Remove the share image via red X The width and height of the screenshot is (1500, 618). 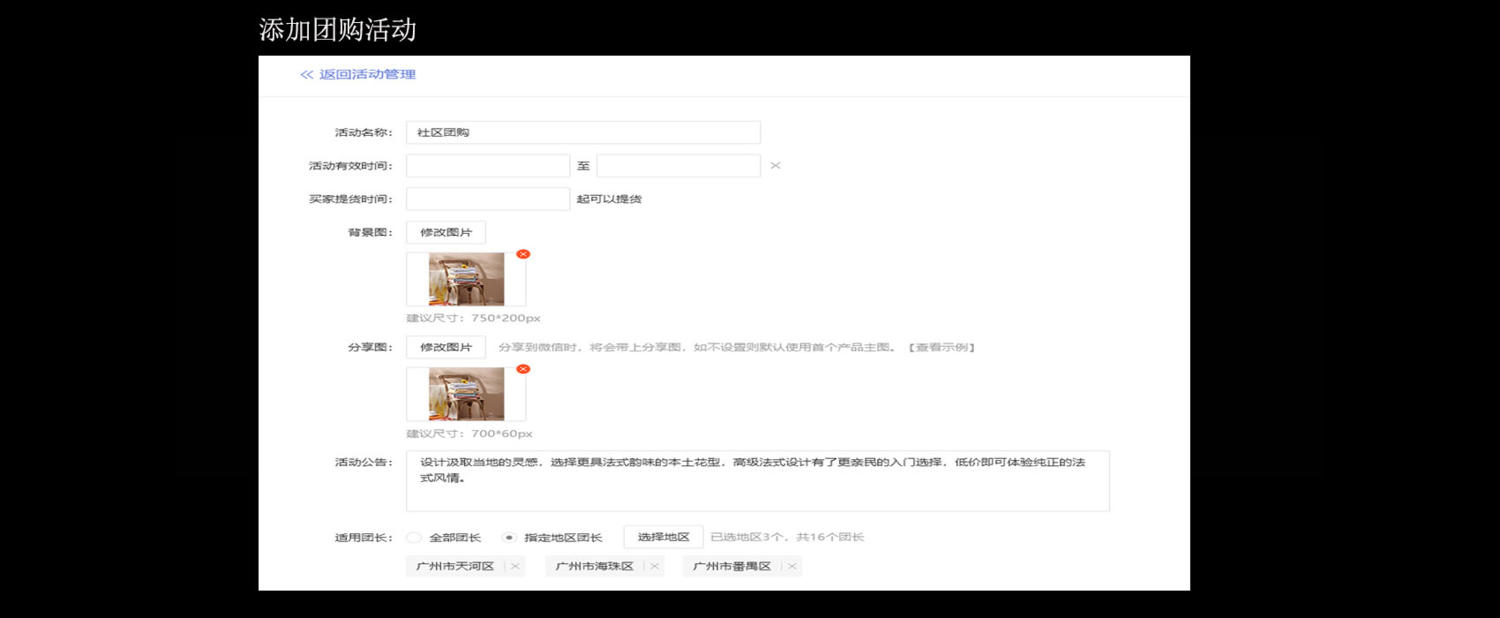coord(523,369)
